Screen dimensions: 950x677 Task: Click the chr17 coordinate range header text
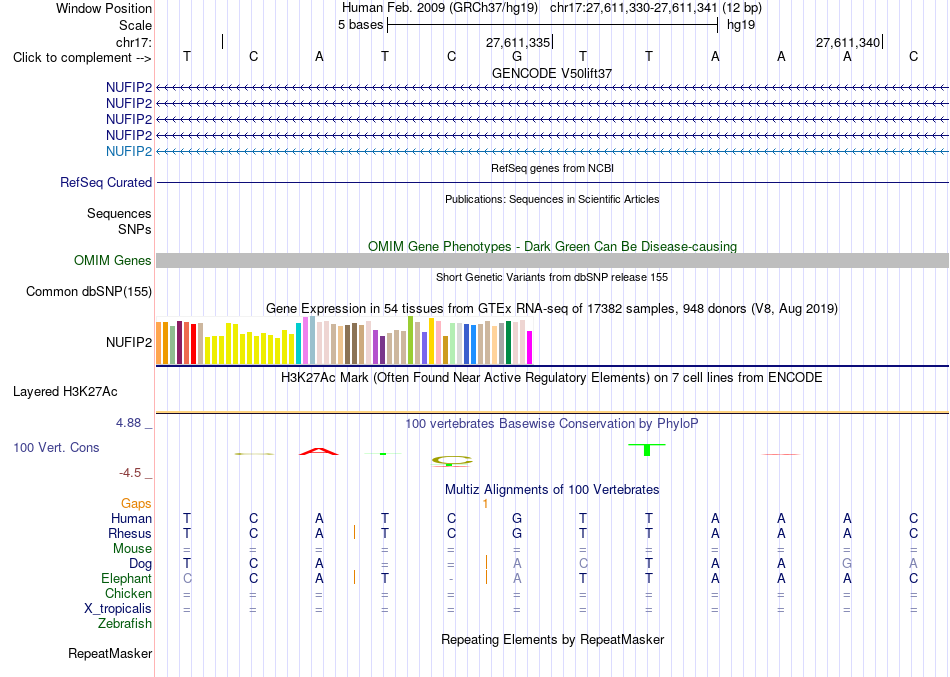click(656, 8)
